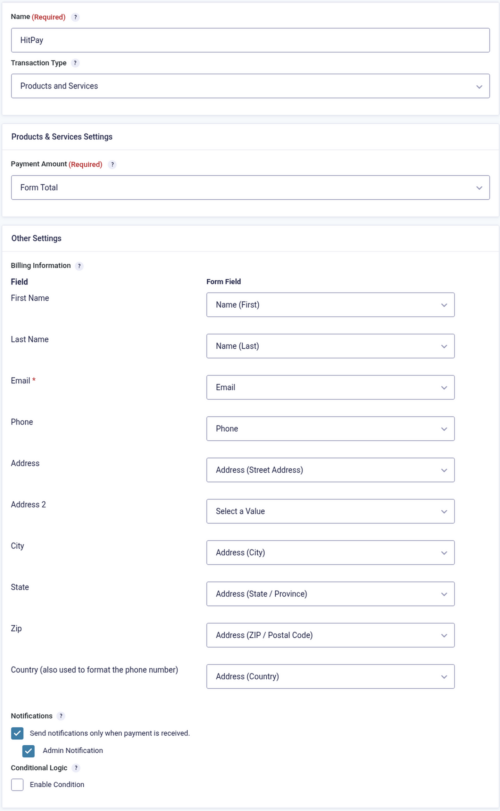The image size is (500, 811).
Task: Click the help icon beside Transaction Type
Action: [x=75, y=63]
